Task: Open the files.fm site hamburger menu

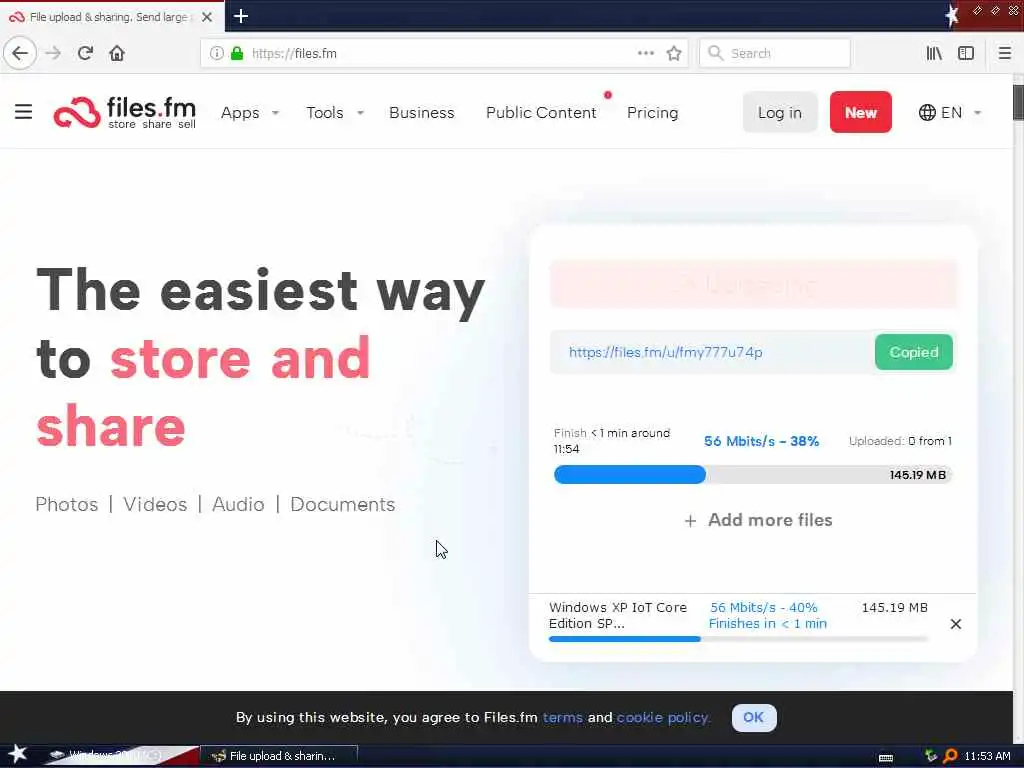Action: pyautogui.click(x=24, y=112)
